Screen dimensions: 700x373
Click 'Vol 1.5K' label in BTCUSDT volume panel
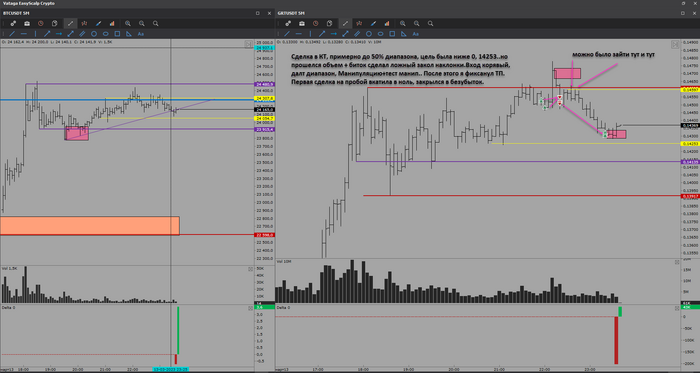[x=9, y=268]
